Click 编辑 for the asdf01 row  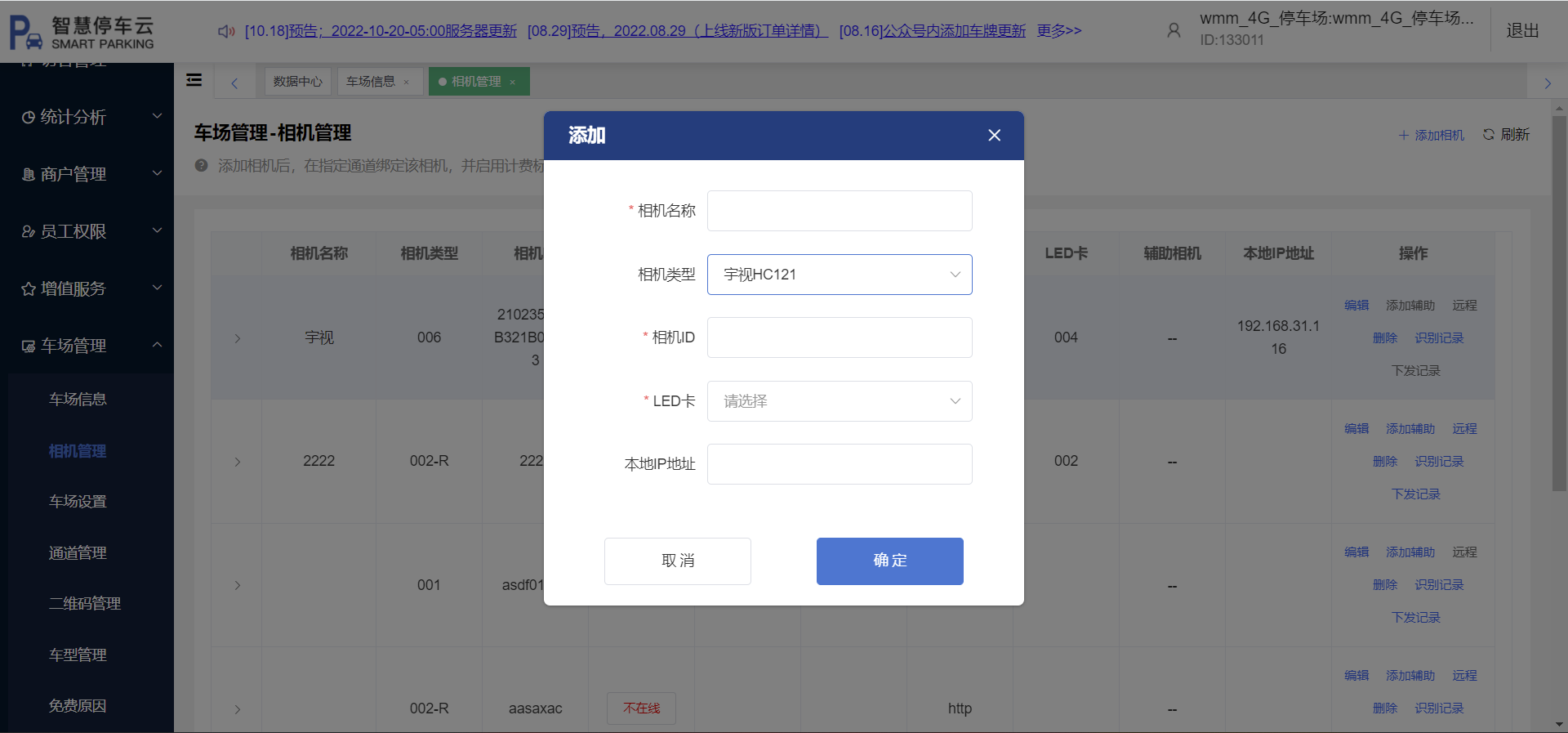pyautogui.click(x=1356, y=552)
